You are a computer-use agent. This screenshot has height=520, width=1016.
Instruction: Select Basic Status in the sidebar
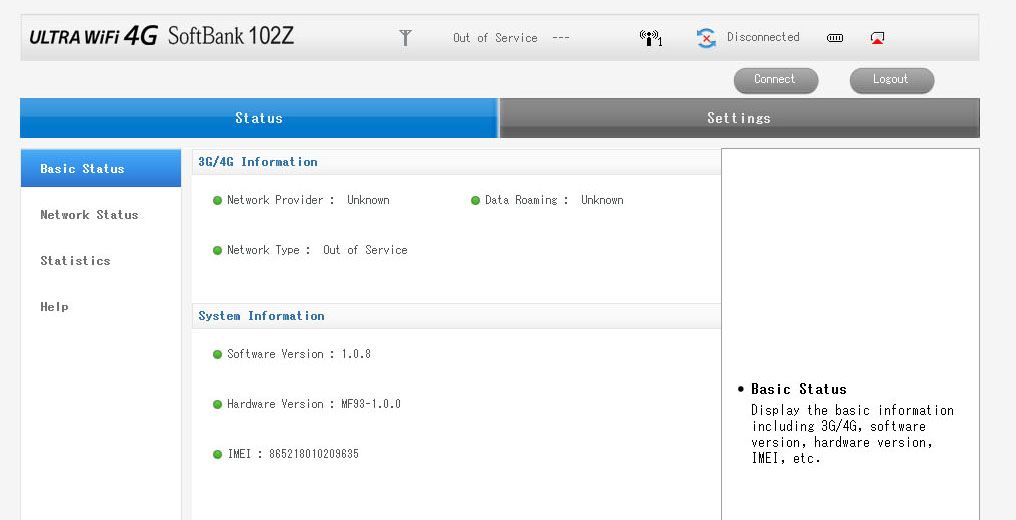click(82, 169)
